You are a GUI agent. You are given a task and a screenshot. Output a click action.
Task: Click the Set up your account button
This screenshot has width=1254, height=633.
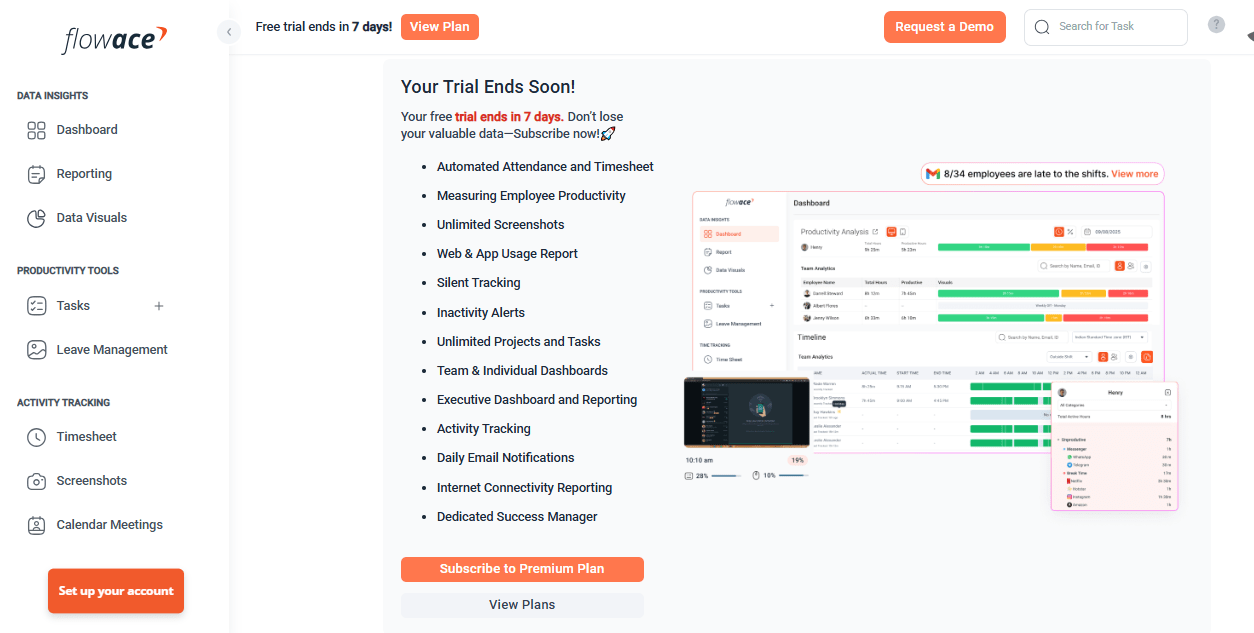[x=116, y=591]
